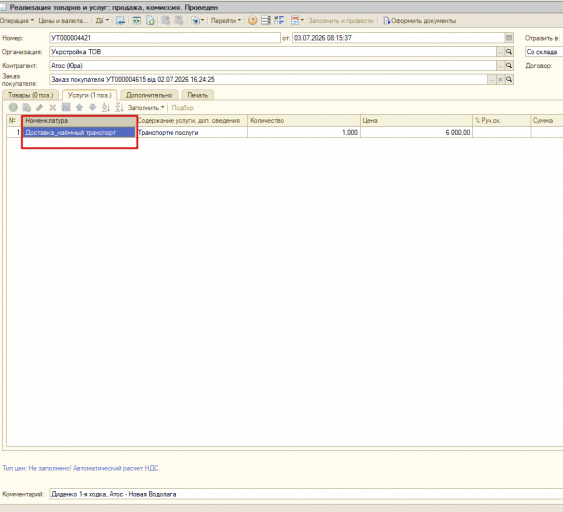Open the Дополнительно tab
Screen dimensions: 563x512
pos(149,95)
